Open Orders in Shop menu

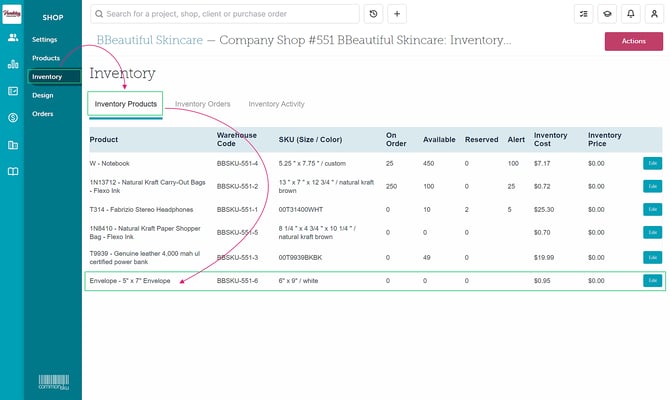pos(43,114)
